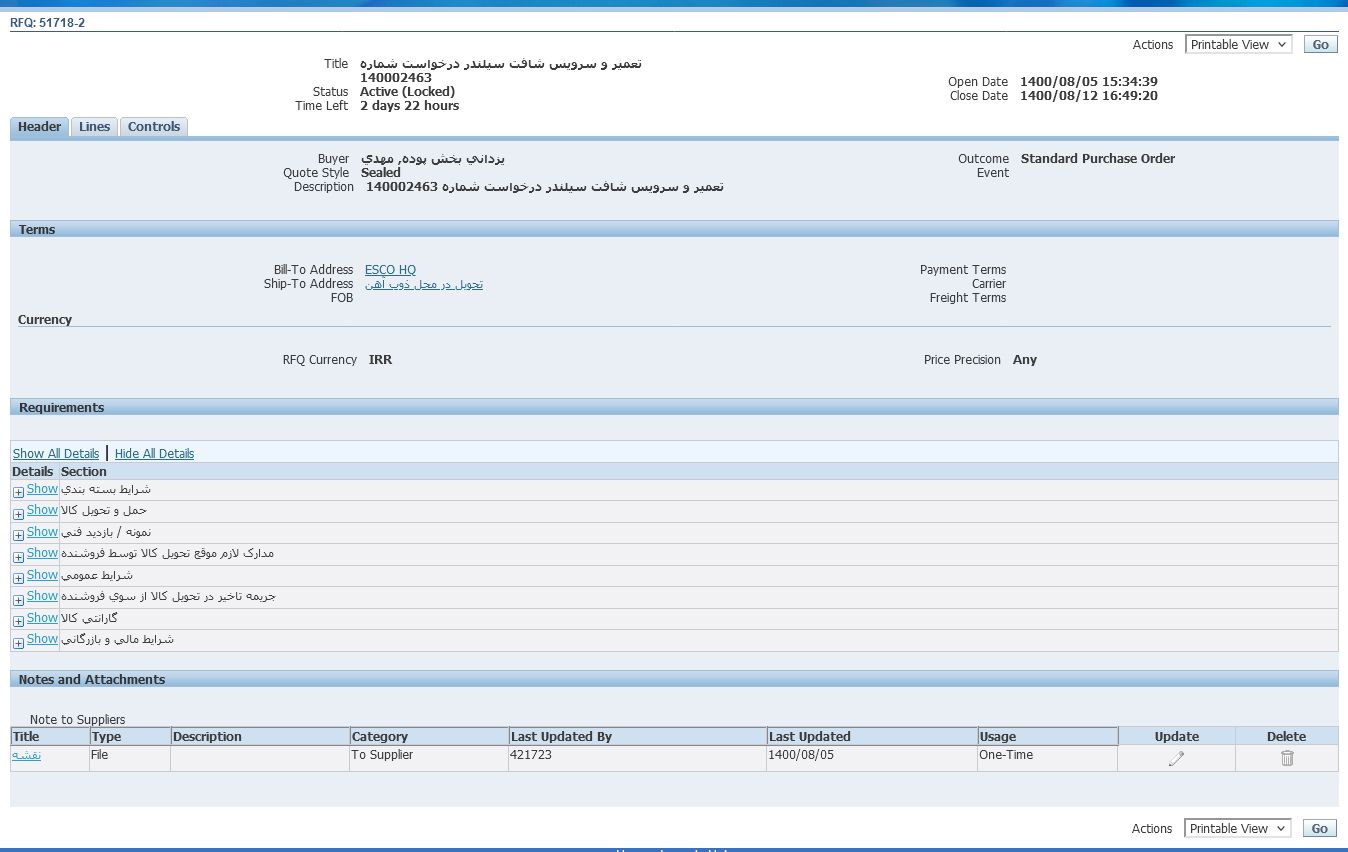
Task: Click the top Go button
Action: click(1320, 45)
